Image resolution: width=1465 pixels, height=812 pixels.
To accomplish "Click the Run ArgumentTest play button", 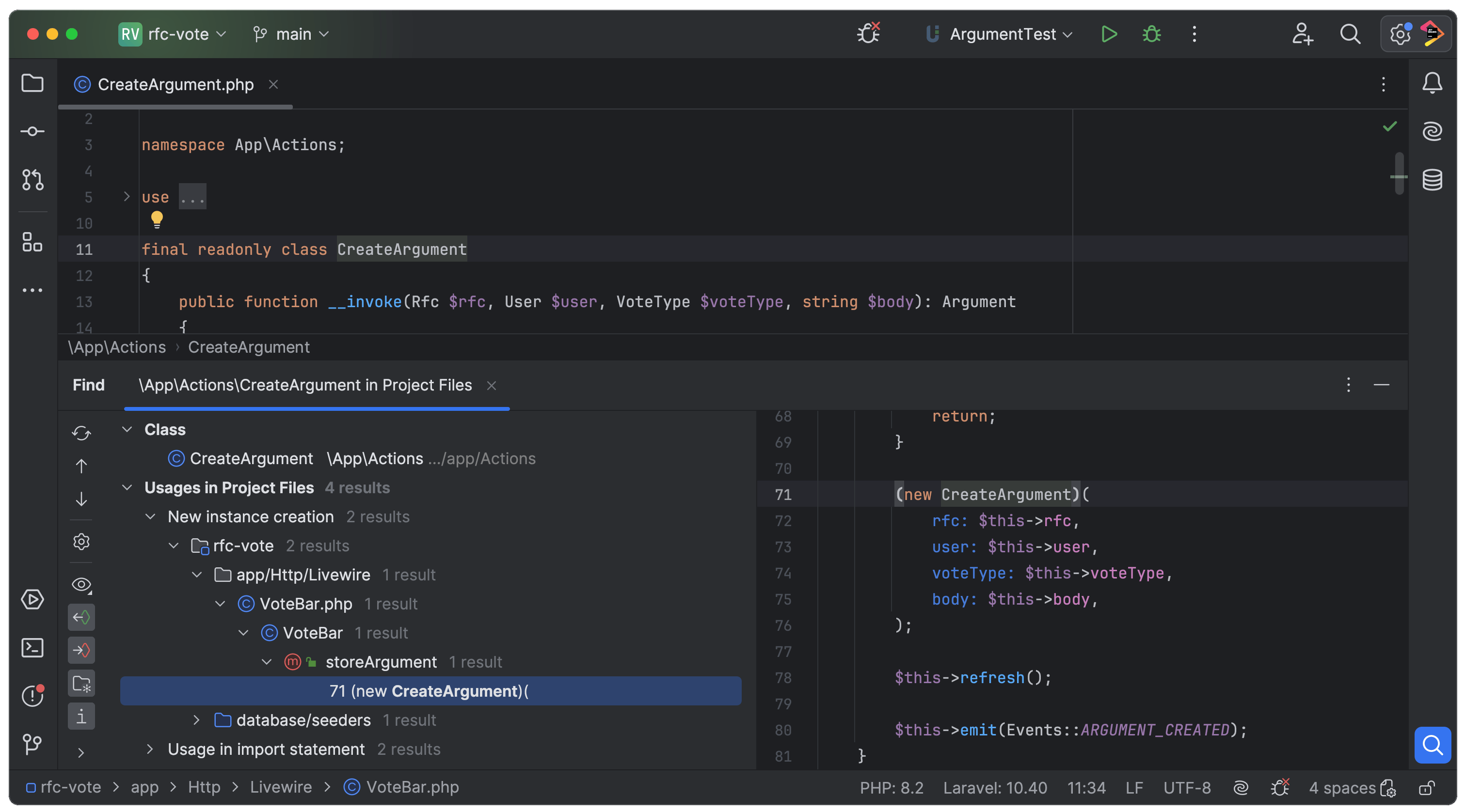I will click(x=1108, y=34).
